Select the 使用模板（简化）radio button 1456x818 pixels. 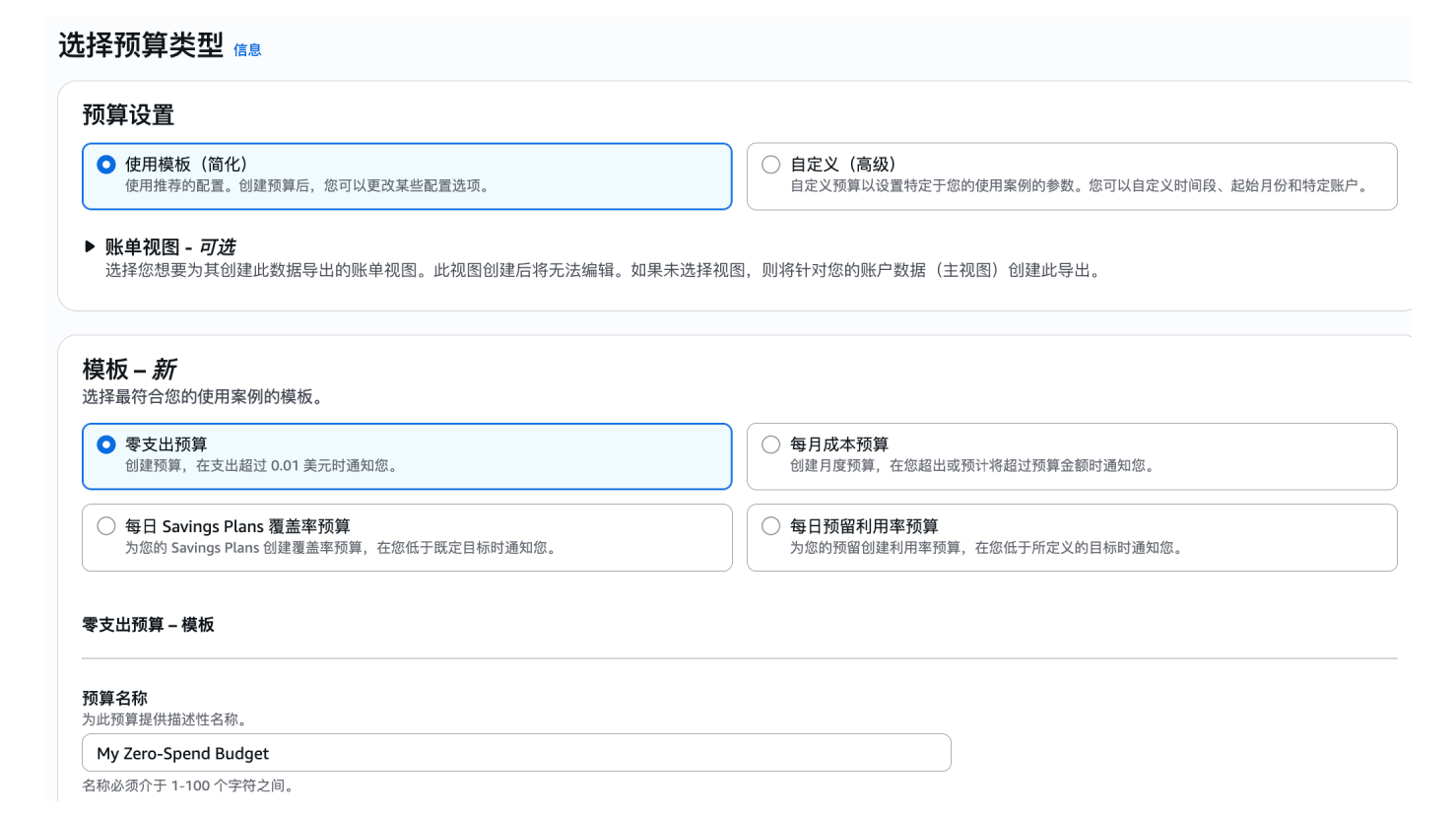(106, 165)
